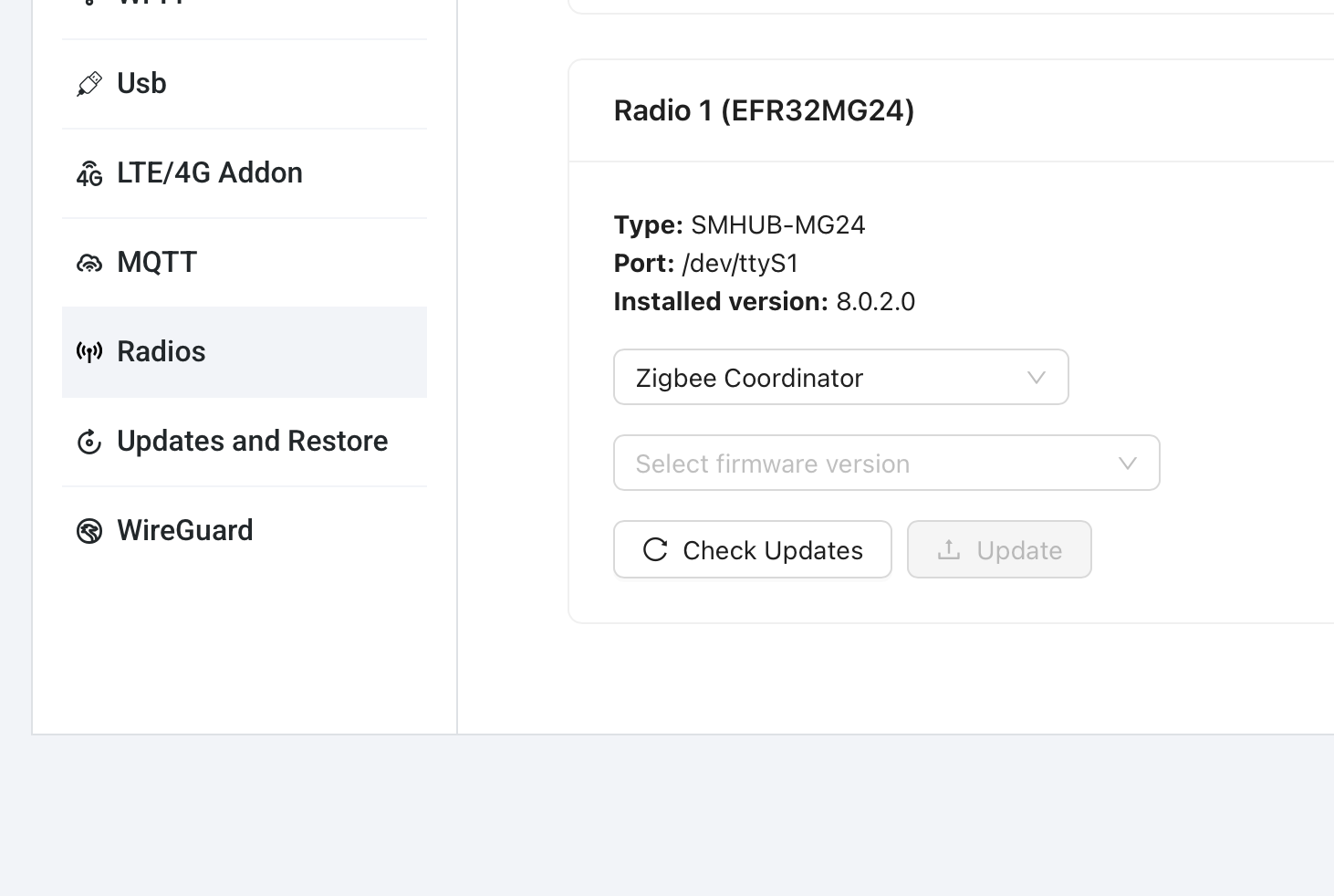Click the refresh icon inside Check Updates
The image size is (1334, 896).
pyautogui.click(x=655, y=549)
